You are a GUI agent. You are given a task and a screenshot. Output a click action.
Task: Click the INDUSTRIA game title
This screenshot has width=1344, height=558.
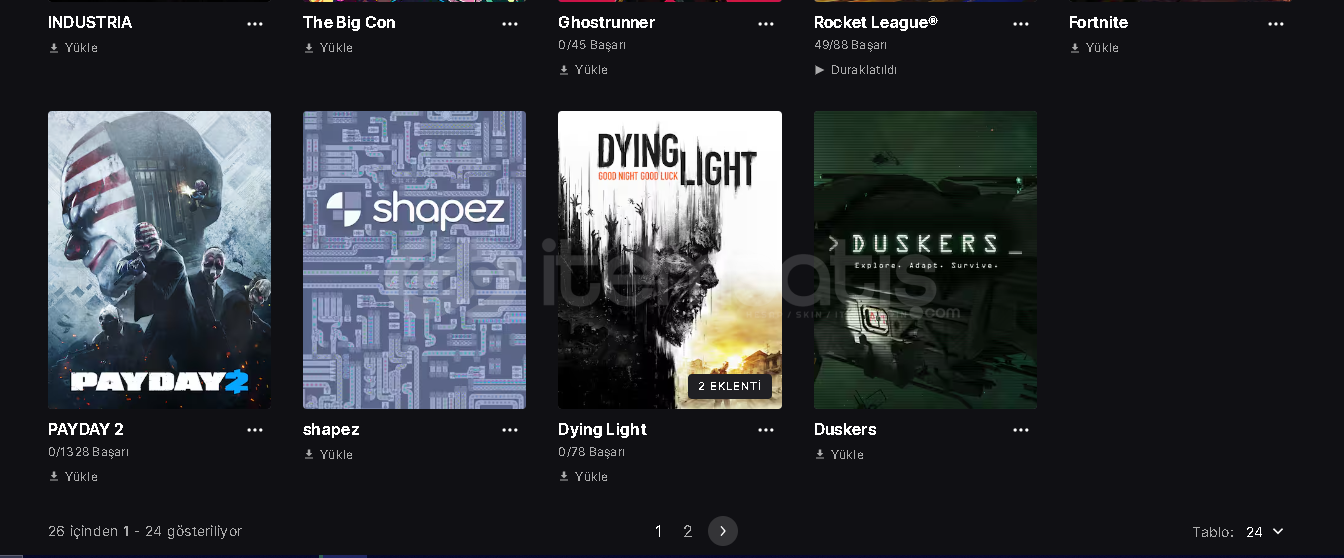click(90, 22)
